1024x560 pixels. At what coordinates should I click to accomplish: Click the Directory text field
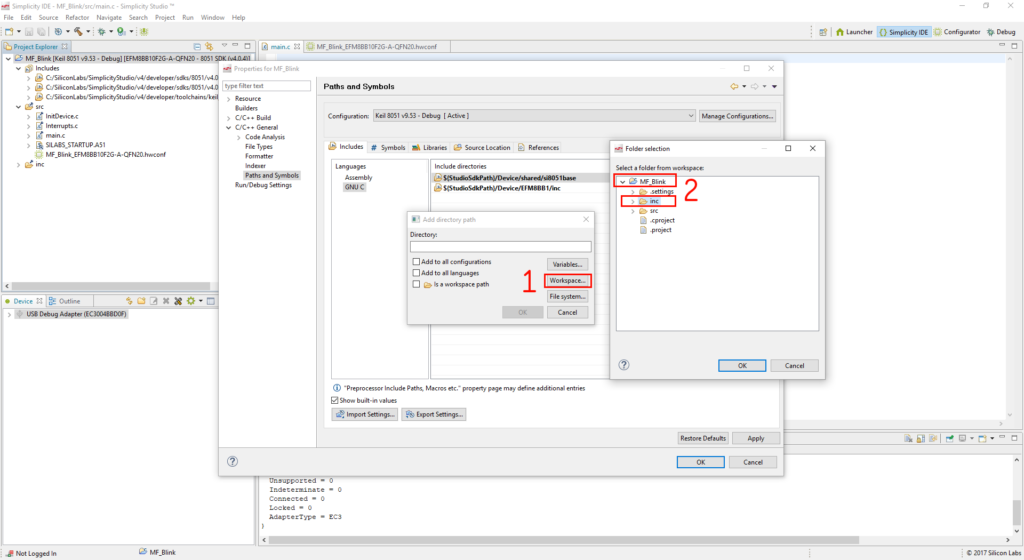(500, 246)
